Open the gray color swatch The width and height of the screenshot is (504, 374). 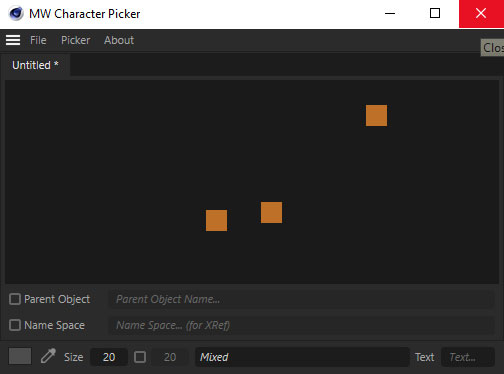tap(20, 356)
